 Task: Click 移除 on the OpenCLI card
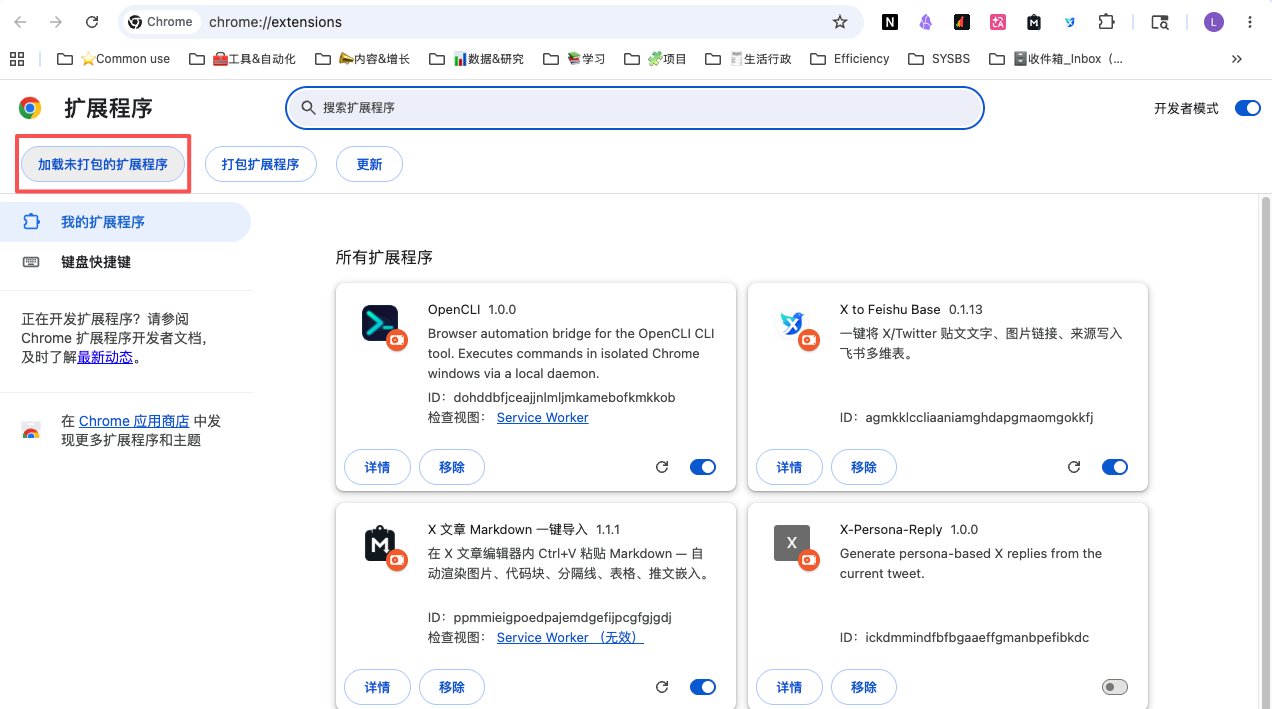451,467
